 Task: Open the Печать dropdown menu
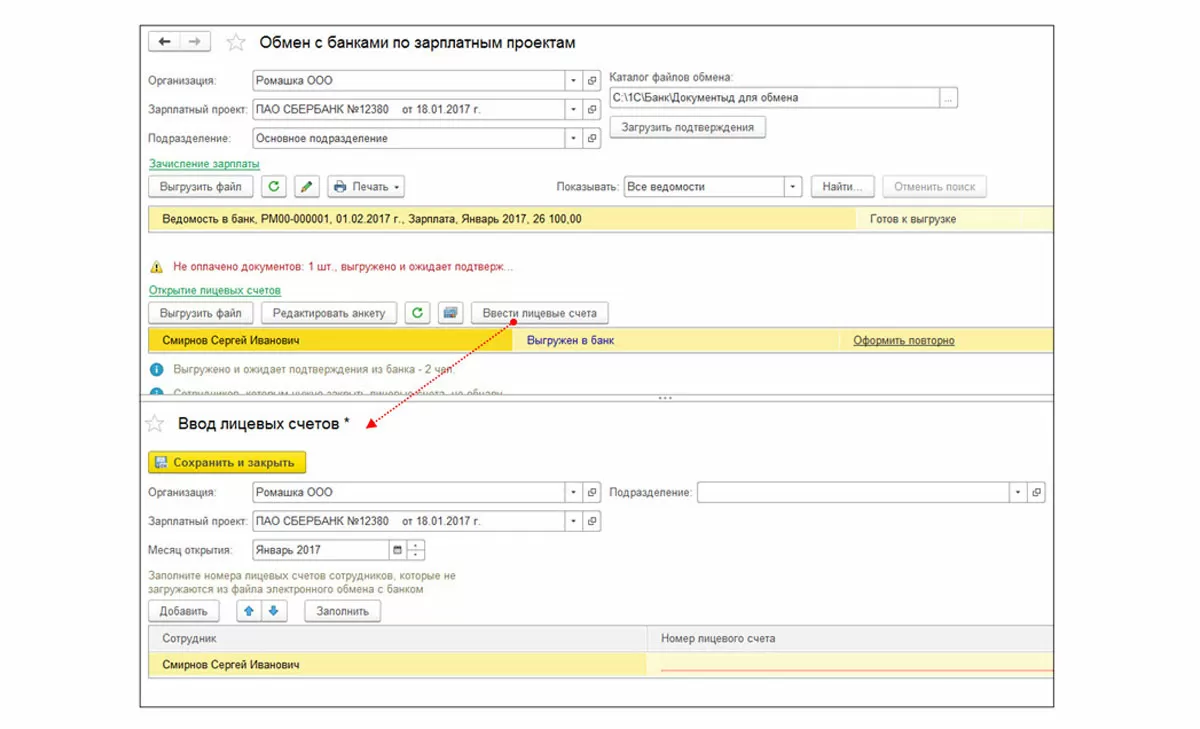point(366,187)
